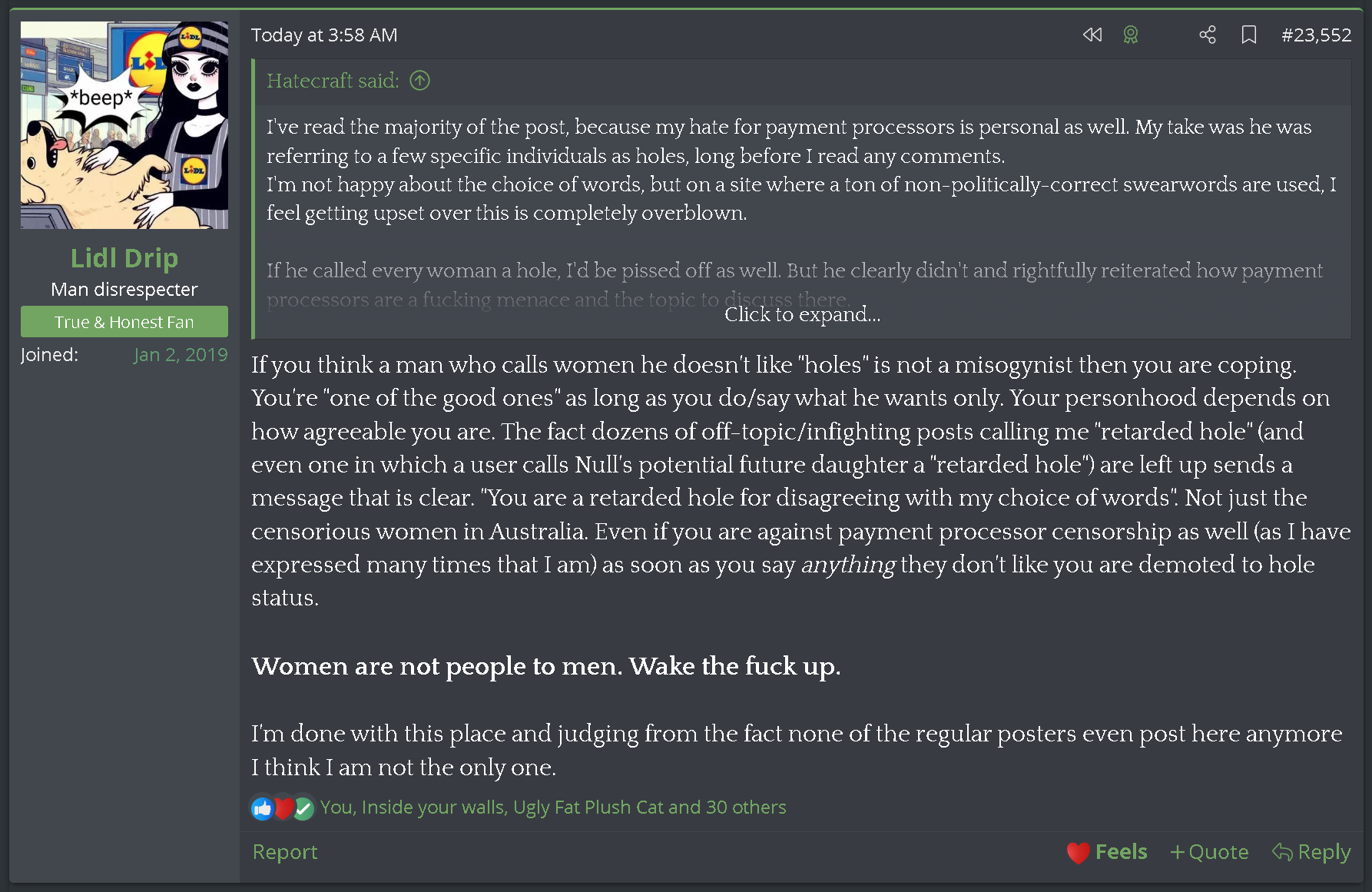Open the post number #23,552 link
The width and height of the screenshot is (1372, 892).
tap(1316, 35)
